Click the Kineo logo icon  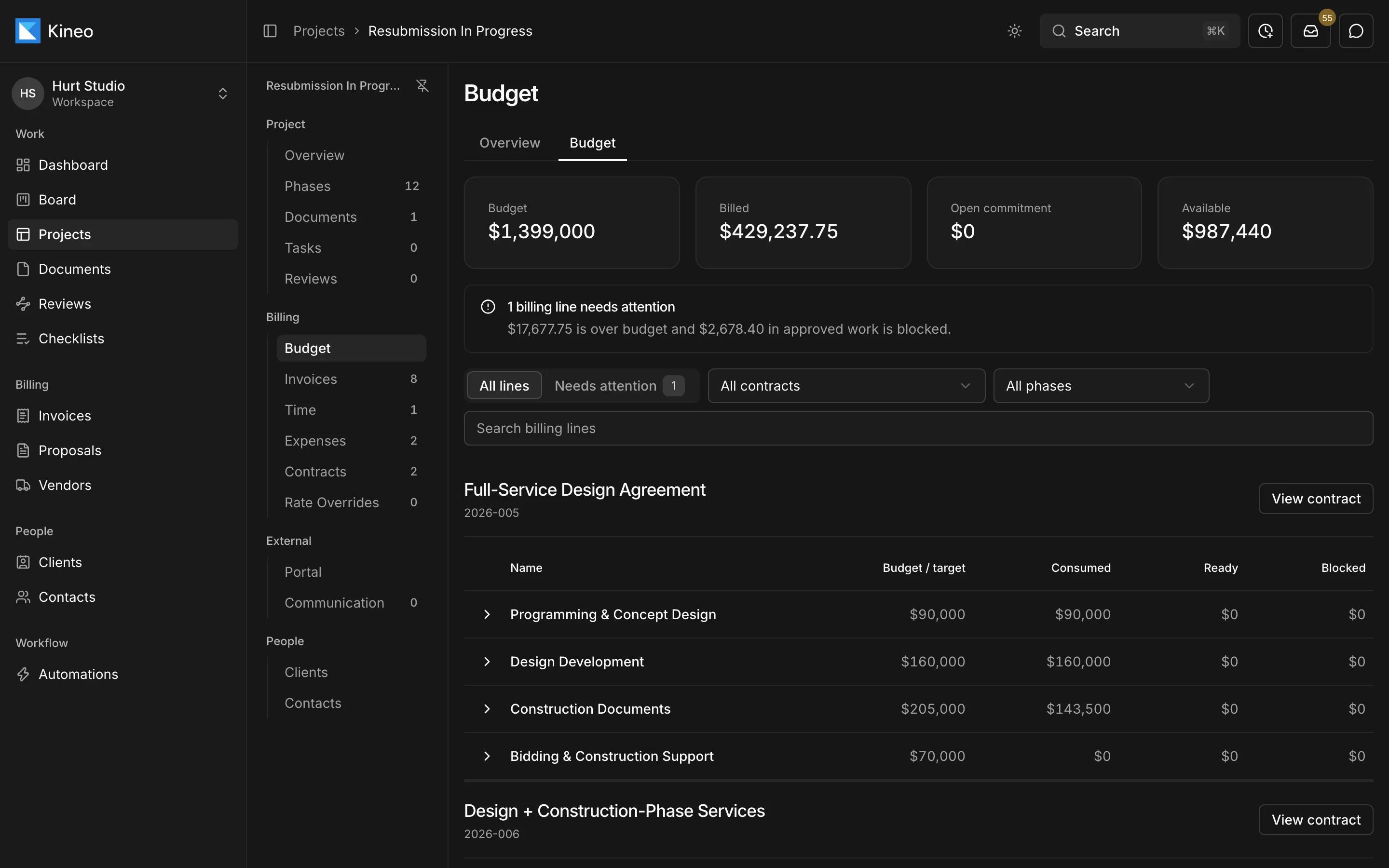coord(27,31)
